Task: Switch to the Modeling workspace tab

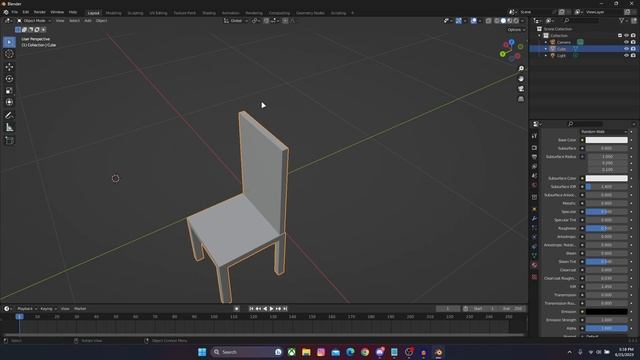Action: coord(113,13)
